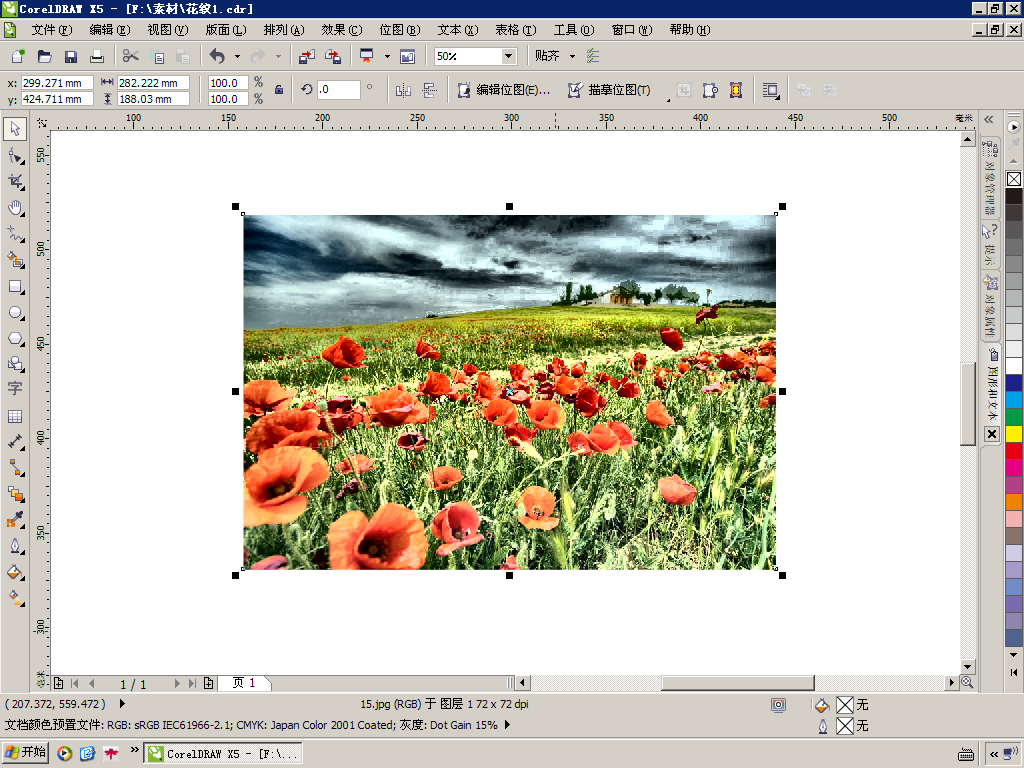Print the document
Image resolution: width=1024 pixels, height=768 pixels.
[97, 56]
